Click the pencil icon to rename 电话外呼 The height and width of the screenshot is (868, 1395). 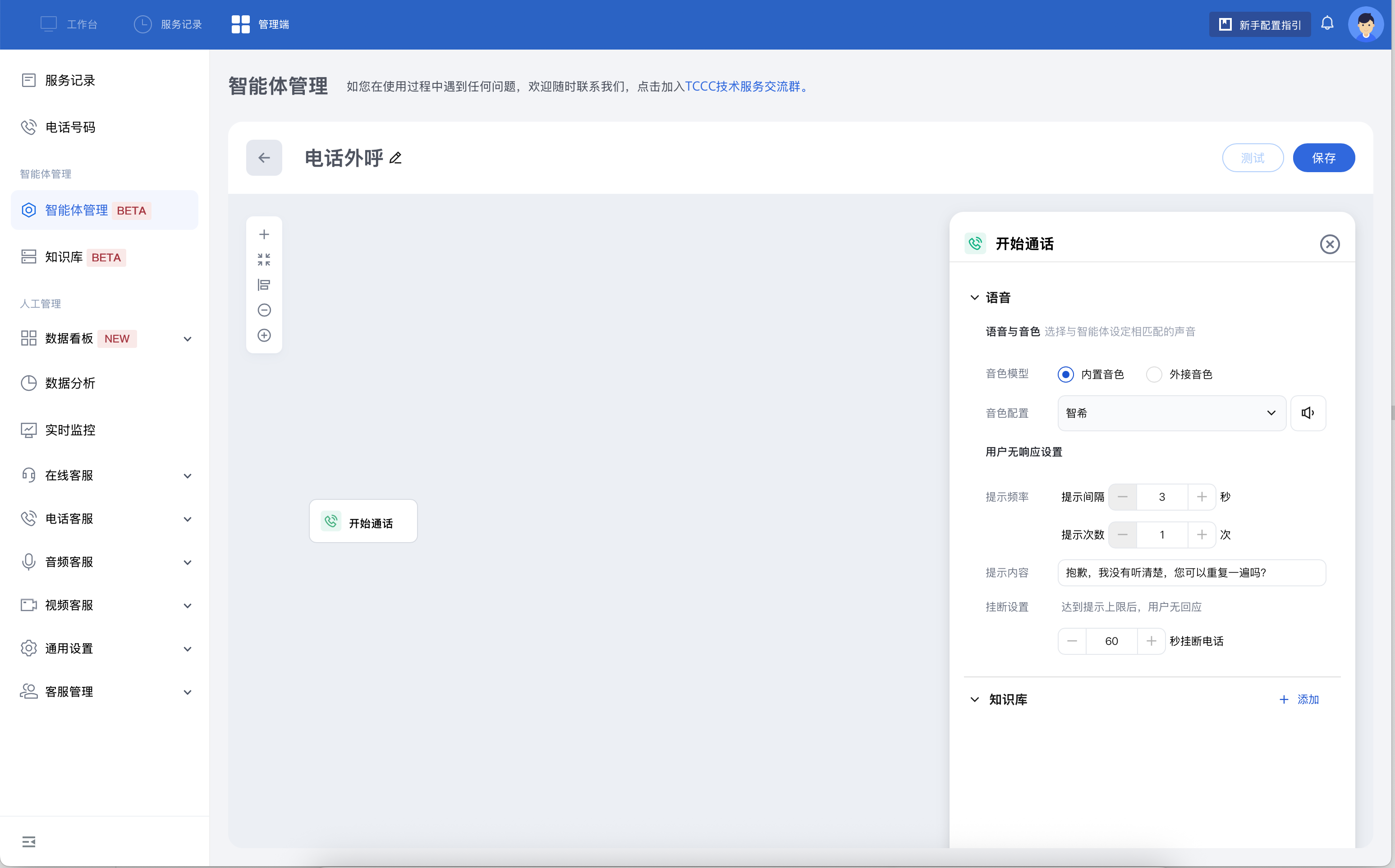pos(395,158)
